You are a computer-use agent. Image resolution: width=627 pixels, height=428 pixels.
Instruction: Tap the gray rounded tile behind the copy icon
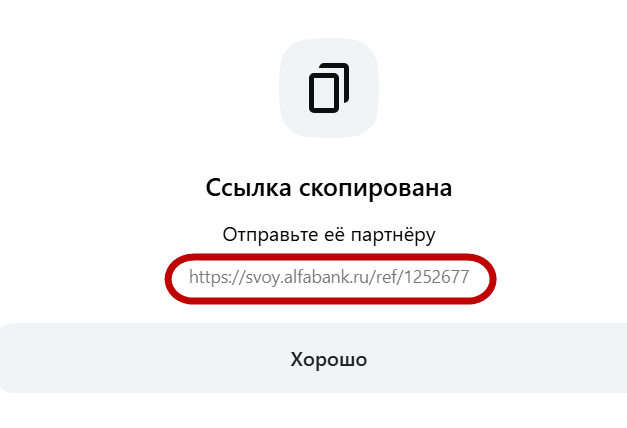pyautogui.click(x=329, y=88)
